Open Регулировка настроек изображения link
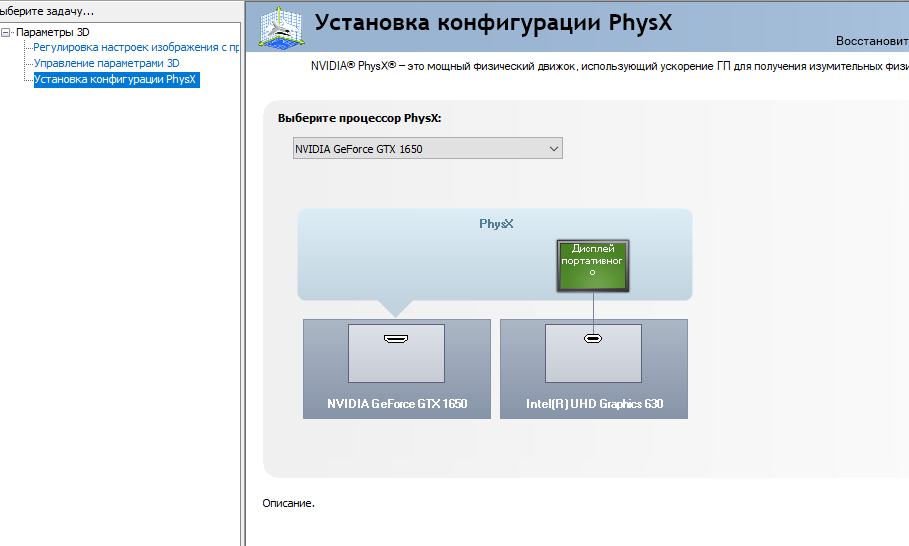 (136, 48)
